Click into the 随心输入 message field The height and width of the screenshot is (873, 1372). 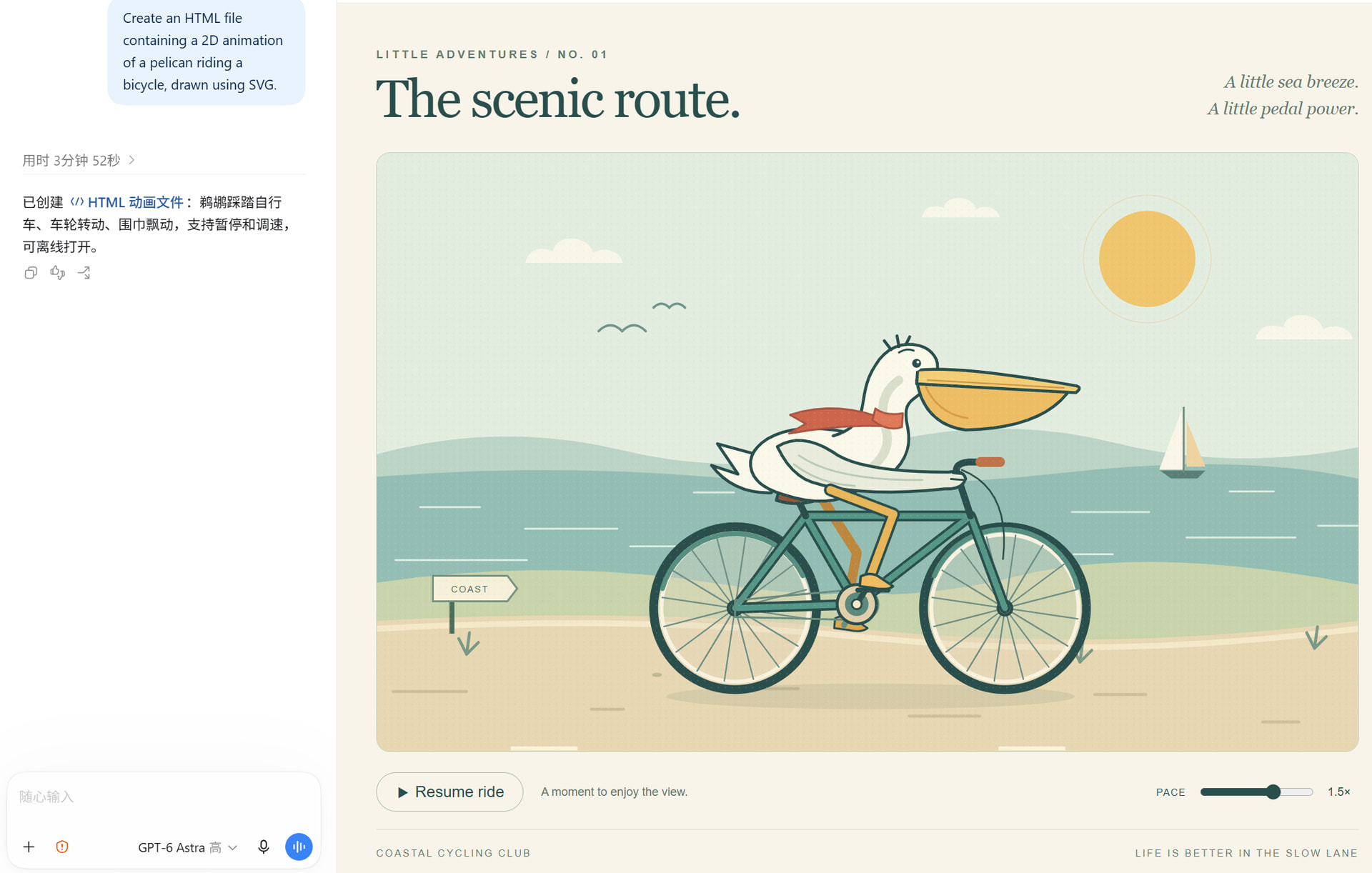164,797
